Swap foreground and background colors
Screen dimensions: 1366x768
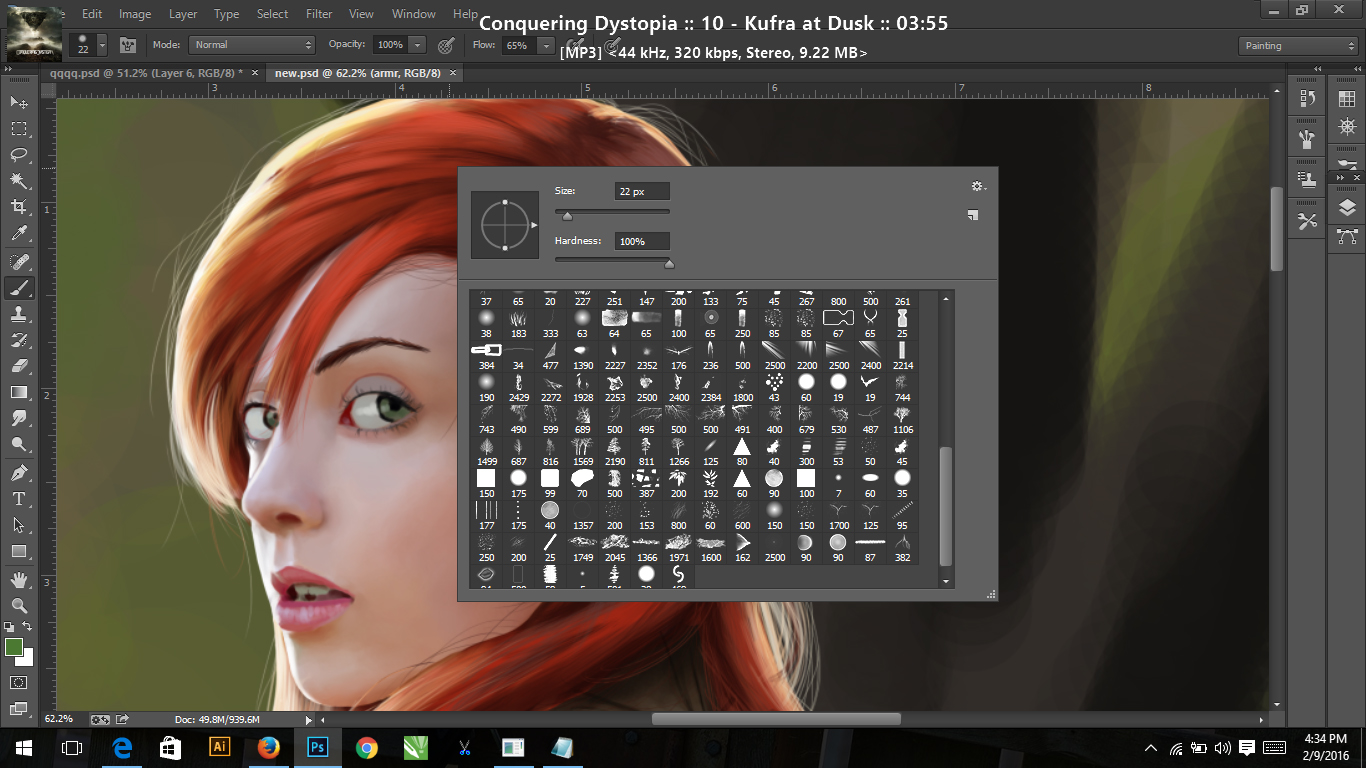click(28, 627)
